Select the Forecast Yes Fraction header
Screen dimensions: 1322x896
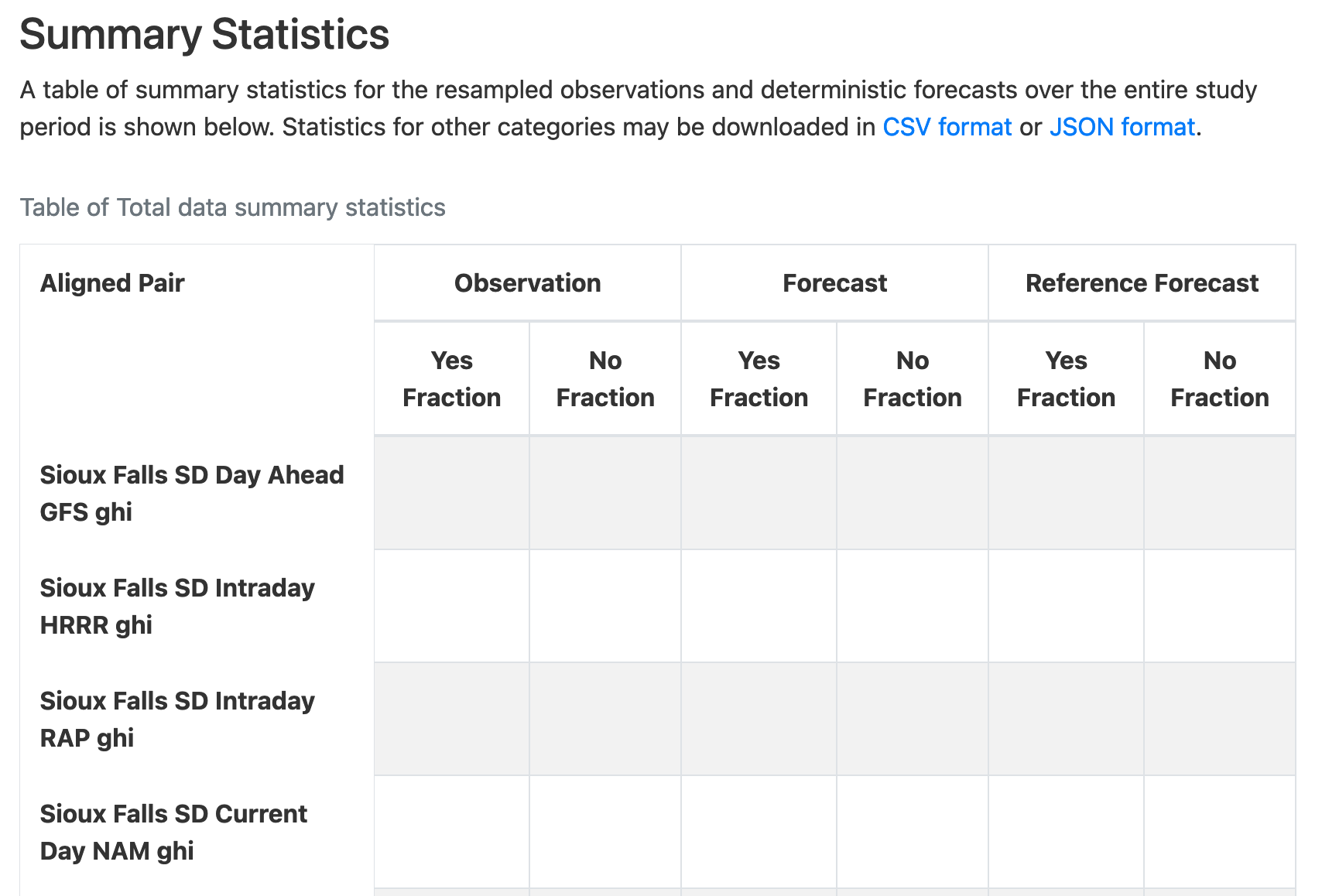point(759,378)
